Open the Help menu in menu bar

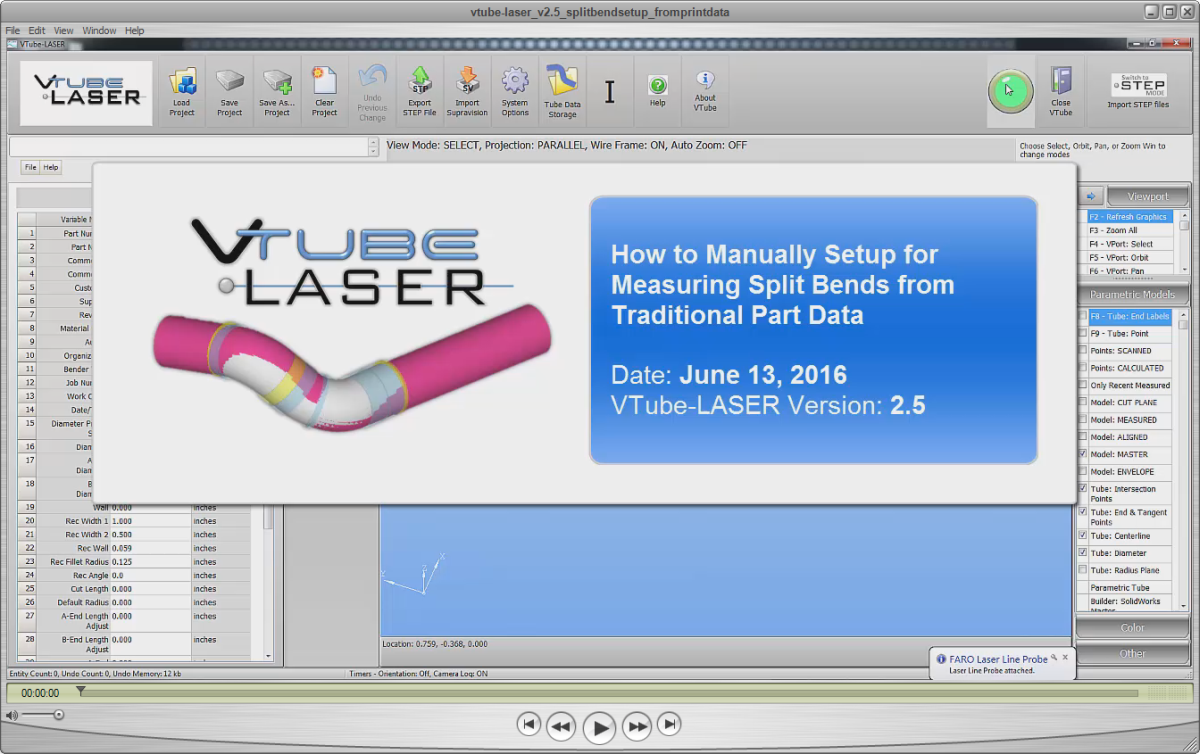pyautogui.click(x=135, y=30)
